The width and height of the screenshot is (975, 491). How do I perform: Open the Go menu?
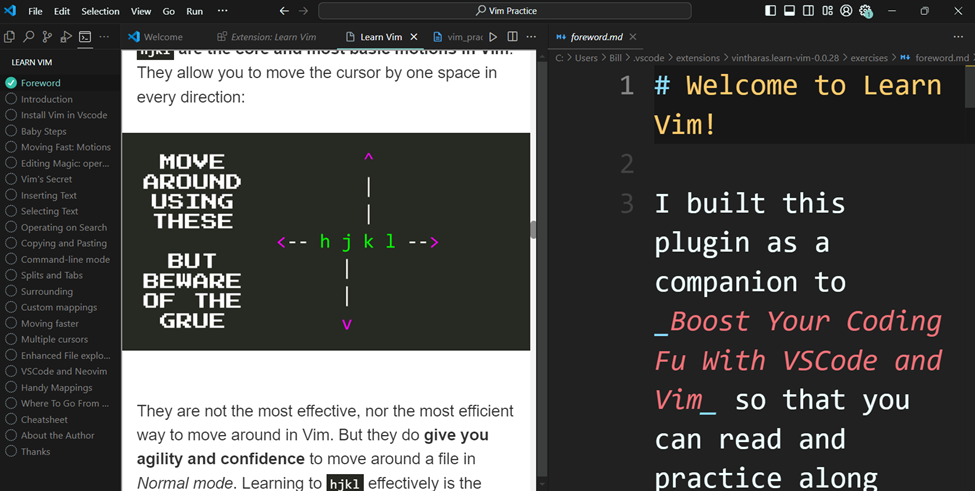[x=169, y=11]
